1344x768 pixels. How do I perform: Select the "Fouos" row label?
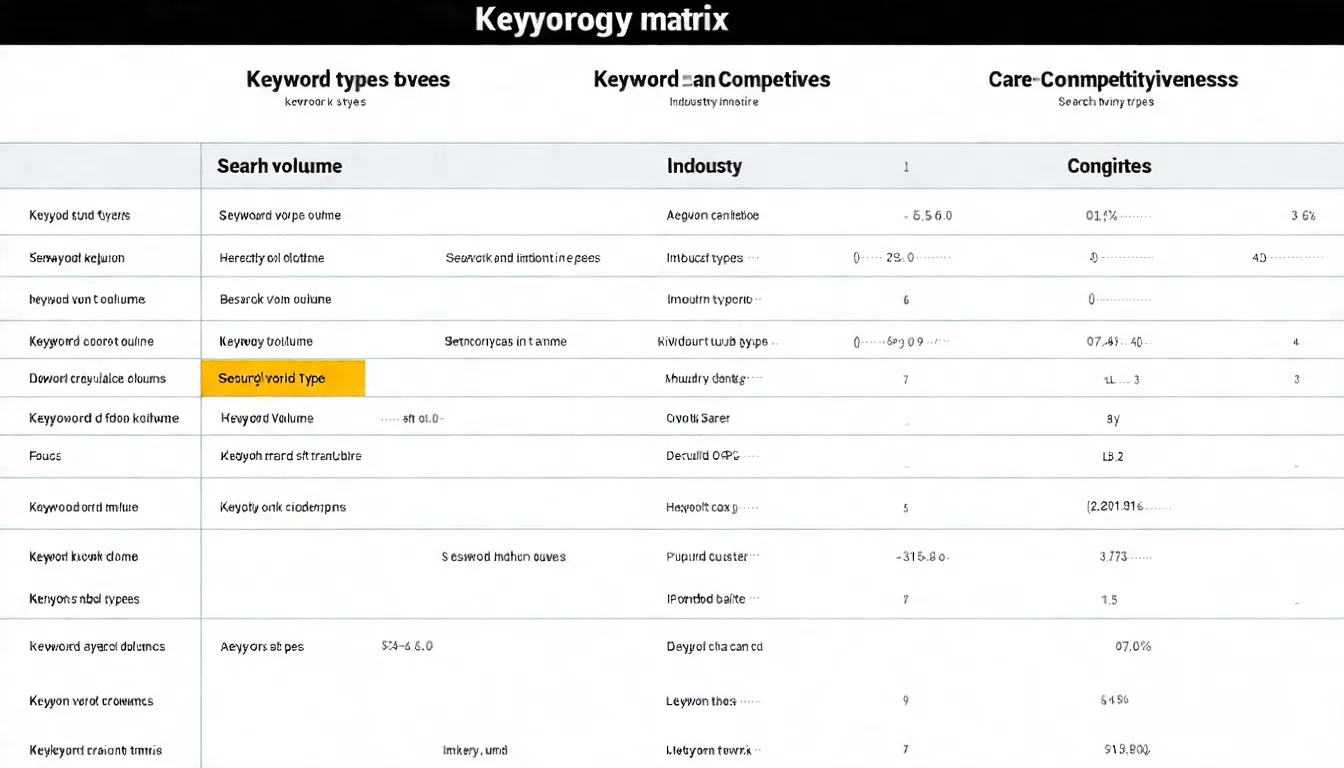tap(45, 456)
